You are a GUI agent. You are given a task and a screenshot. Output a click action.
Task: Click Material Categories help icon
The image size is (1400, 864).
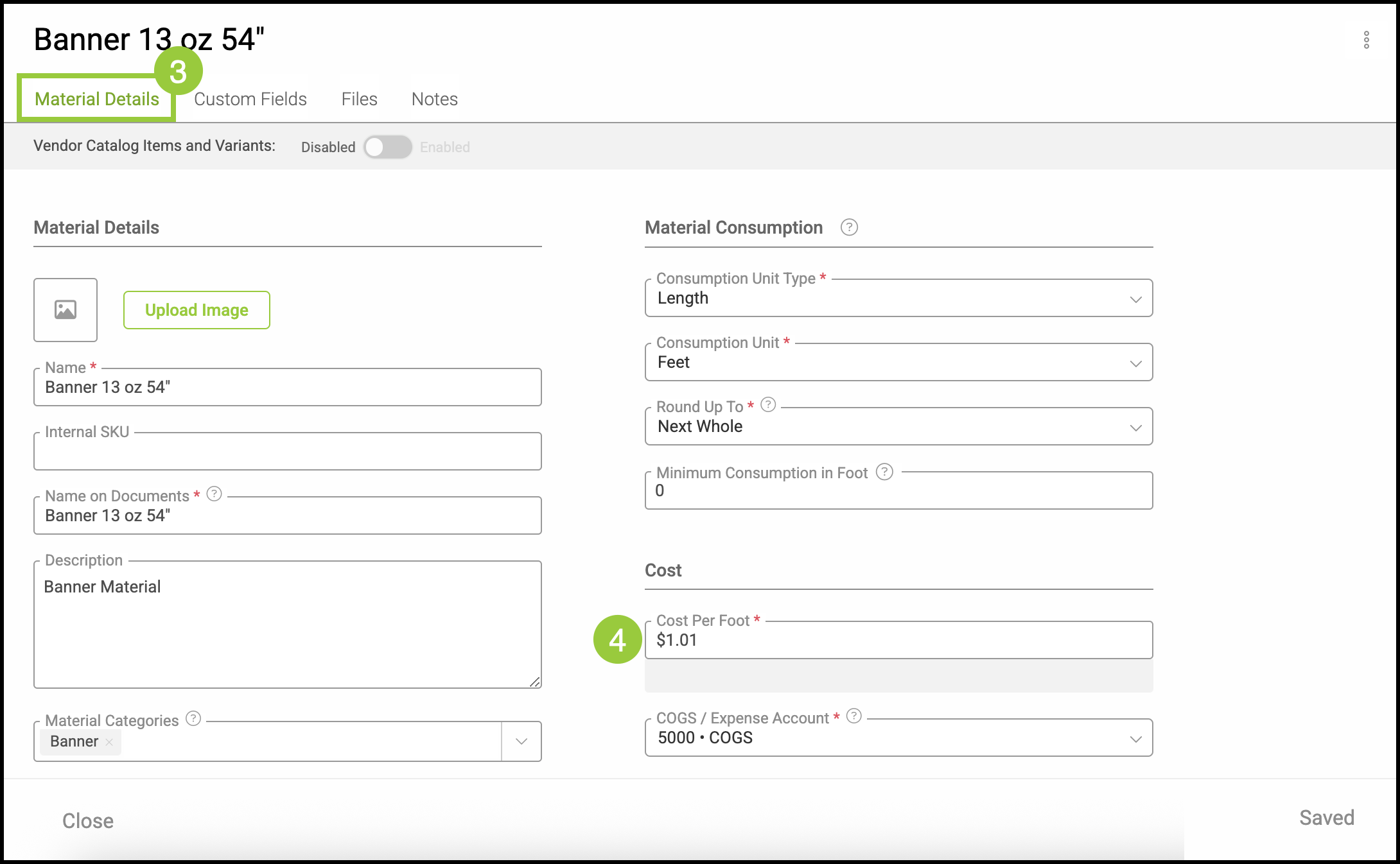[x=193, y=719]
